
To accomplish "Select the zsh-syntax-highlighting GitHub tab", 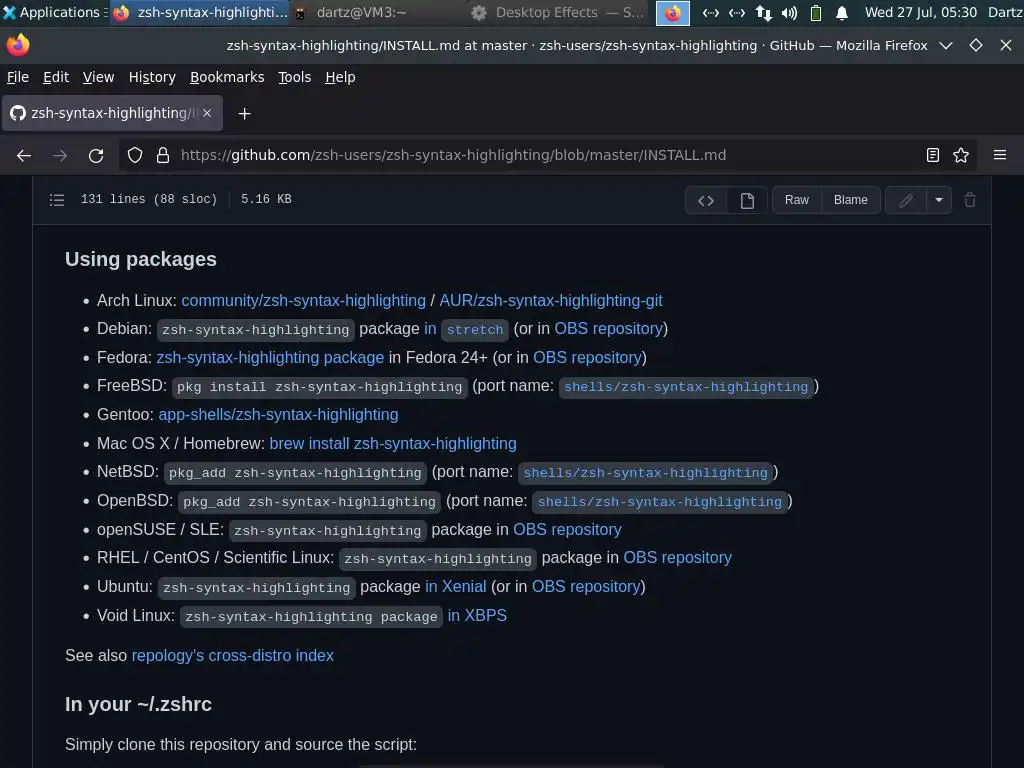I will tap(112, 113).
